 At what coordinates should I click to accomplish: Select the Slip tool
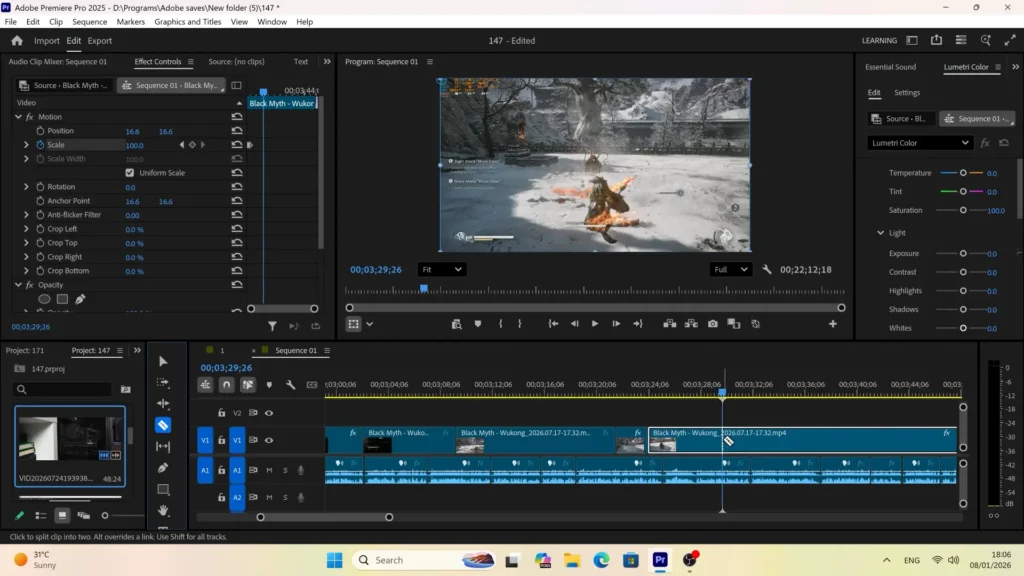(163, 447)
